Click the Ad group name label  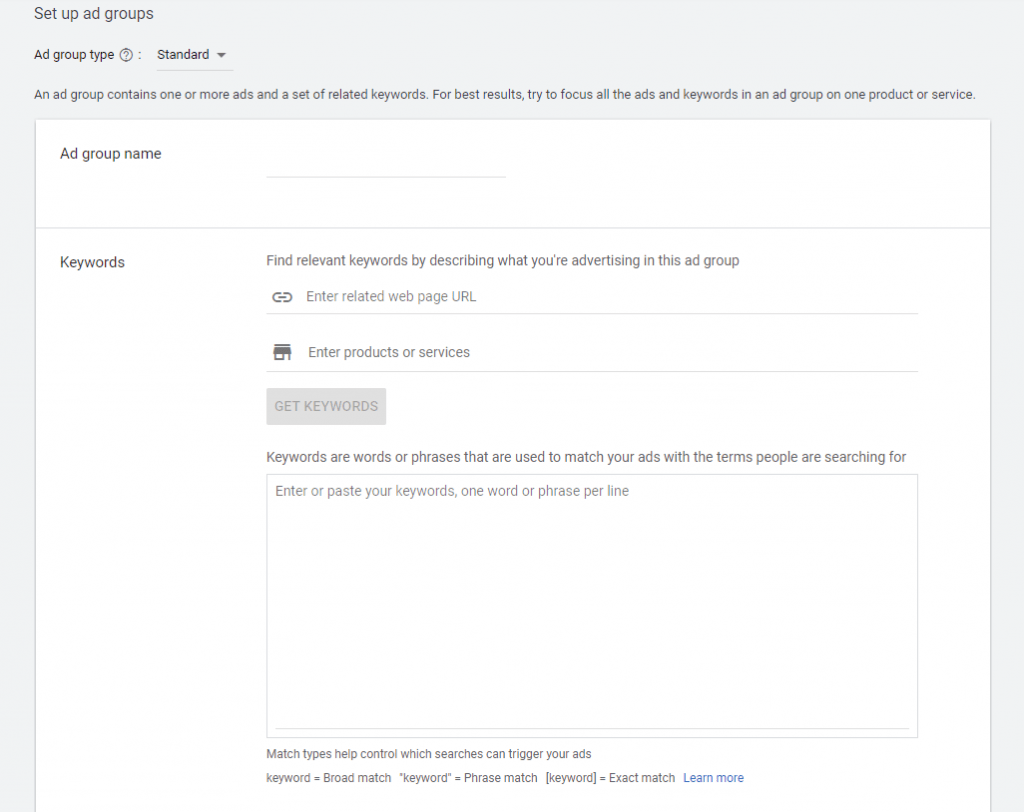click(111, 154)
